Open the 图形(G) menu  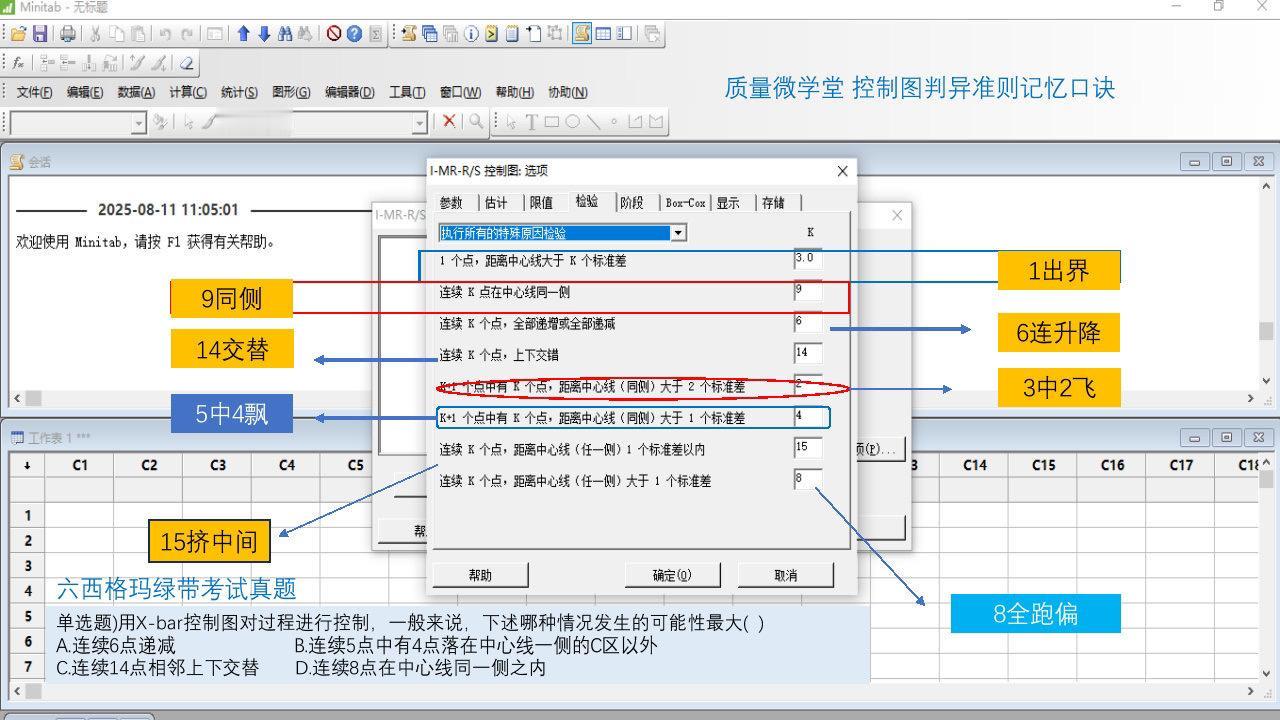pyautogui.click(x=291, y=92)
